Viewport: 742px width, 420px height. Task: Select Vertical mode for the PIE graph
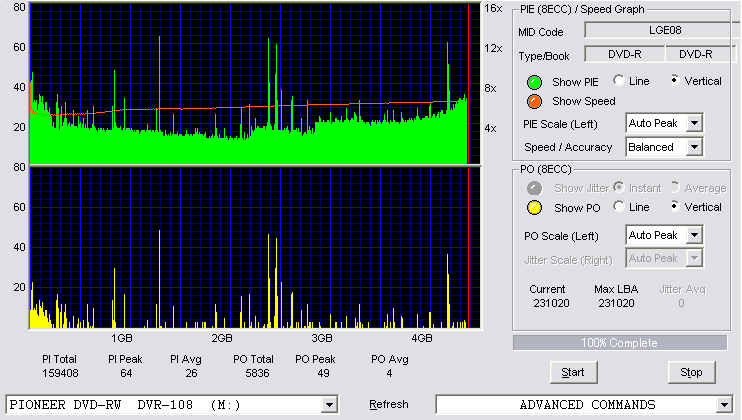675,80
